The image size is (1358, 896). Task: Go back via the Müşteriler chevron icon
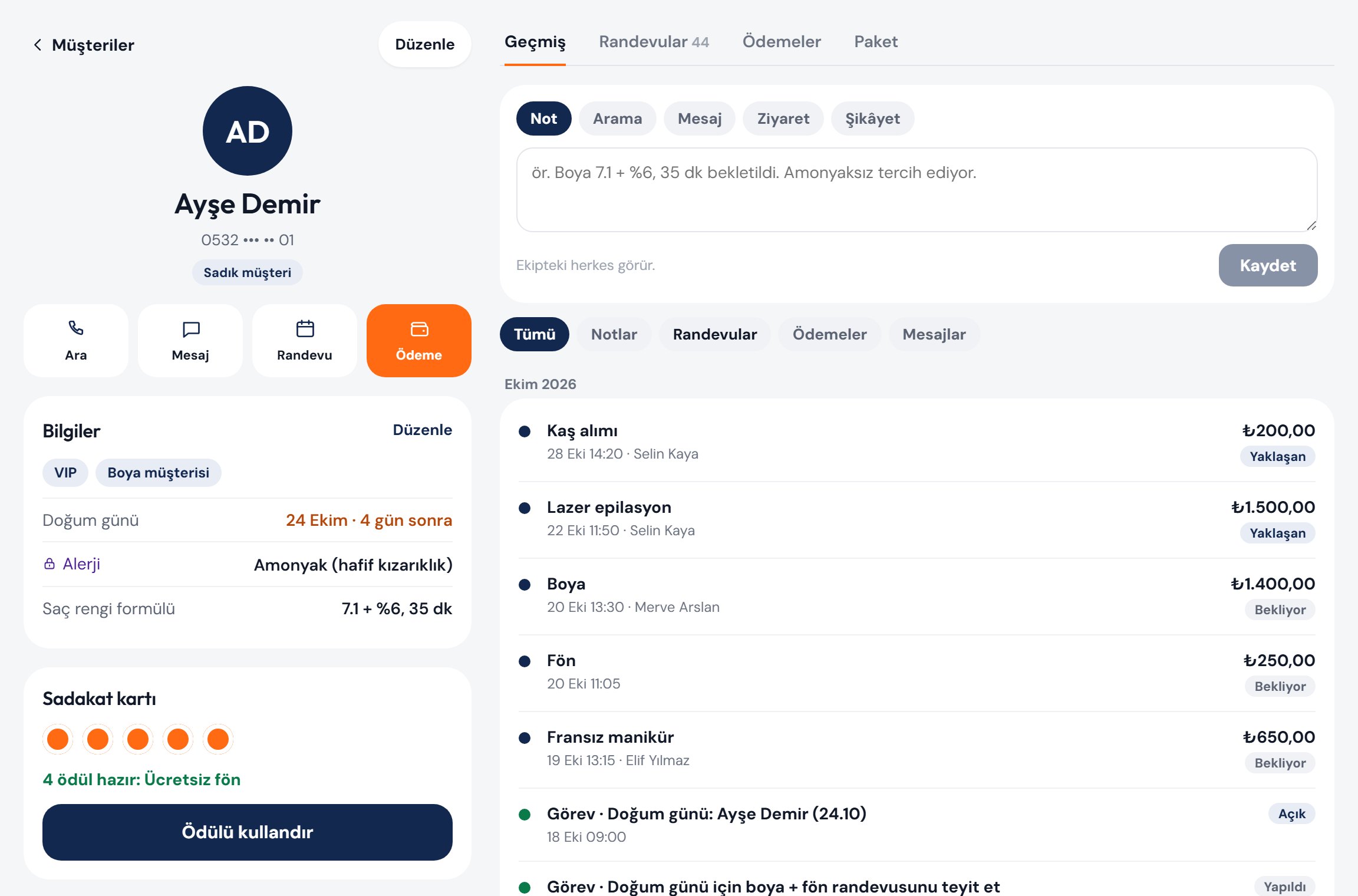pos(38,45)
